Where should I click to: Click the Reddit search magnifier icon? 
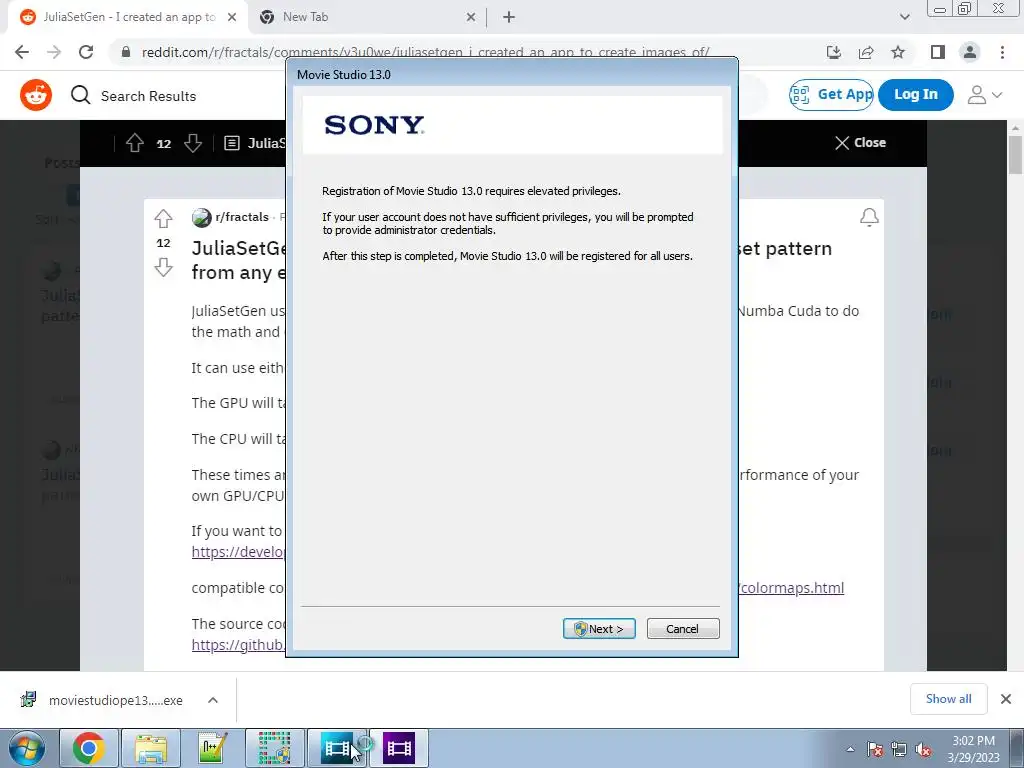(80, 95)
